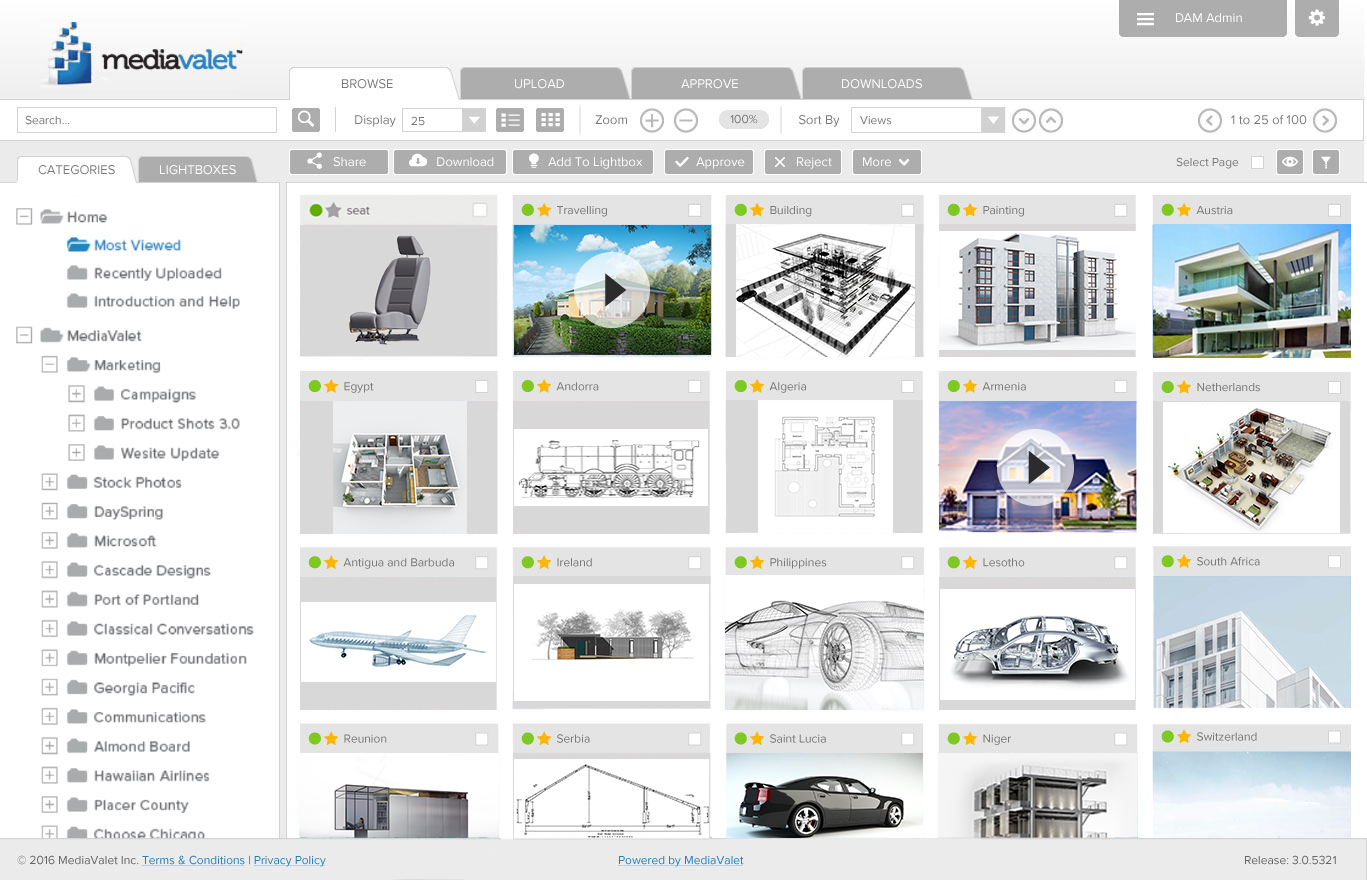Select the Categories tab

pos(77,170)
